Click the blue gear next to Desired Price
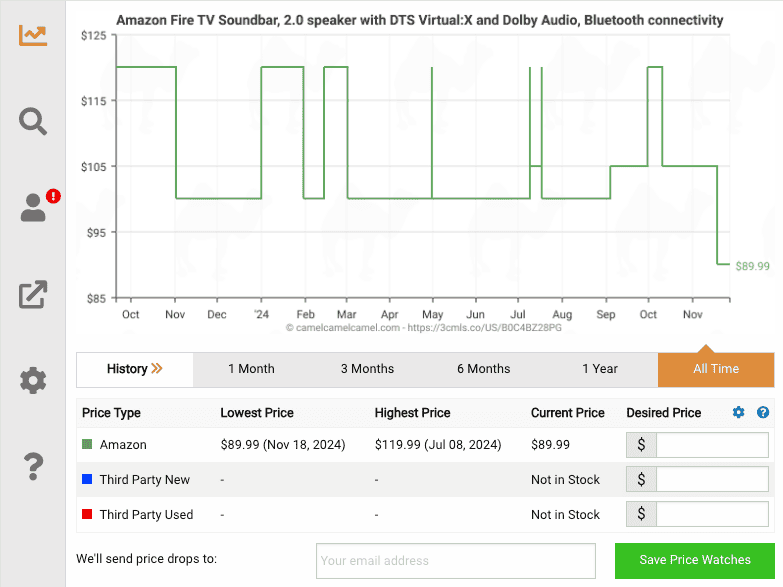Image resolution: width=783 pixels, height=587 pixels. pyautogui.click(x=739, y=412)
